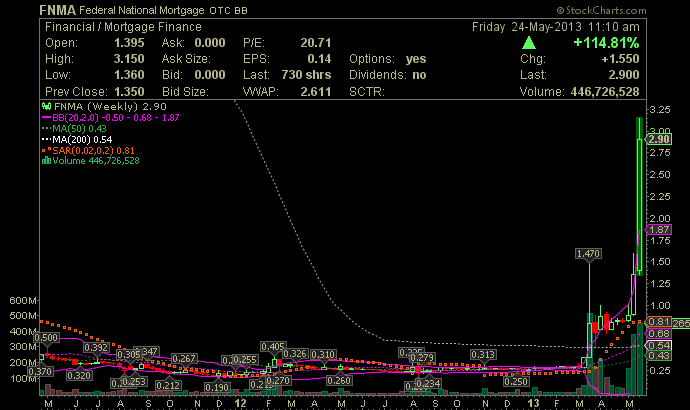Screen dimensions: 690x410
Task: Click the 12 year marker on time axis
Action: pyautogui.click(x=240, y=403)
